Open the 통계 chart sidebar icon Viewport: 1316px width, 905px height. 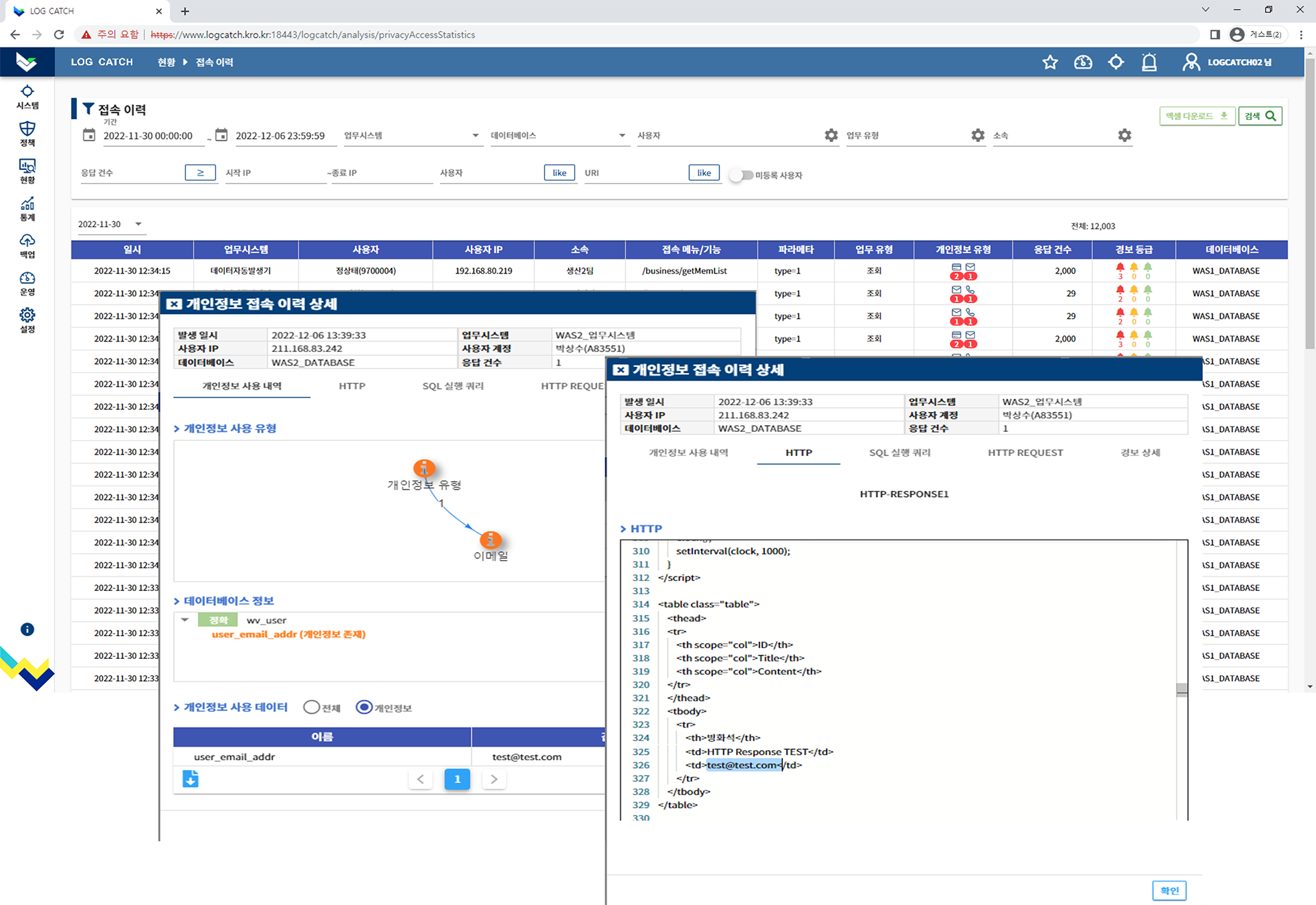pyautogui.click(x=27, y=209)
